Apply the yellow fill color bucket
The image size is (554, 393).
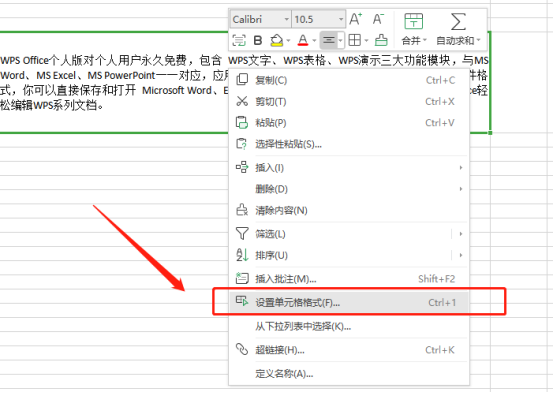pyautogui.click(x=277, y=40)
